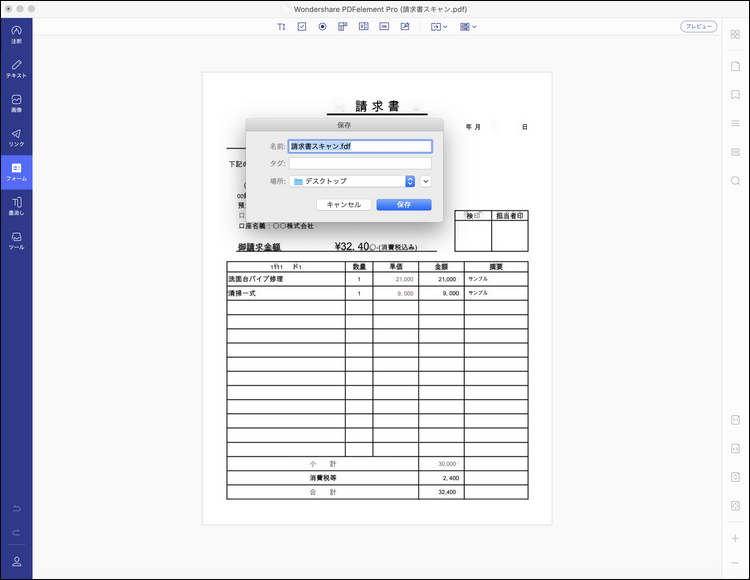Click the 担当者印 stamp box header
Image resolution: width=750 pixels, height=580 pixels.
[x=509, y=216]
